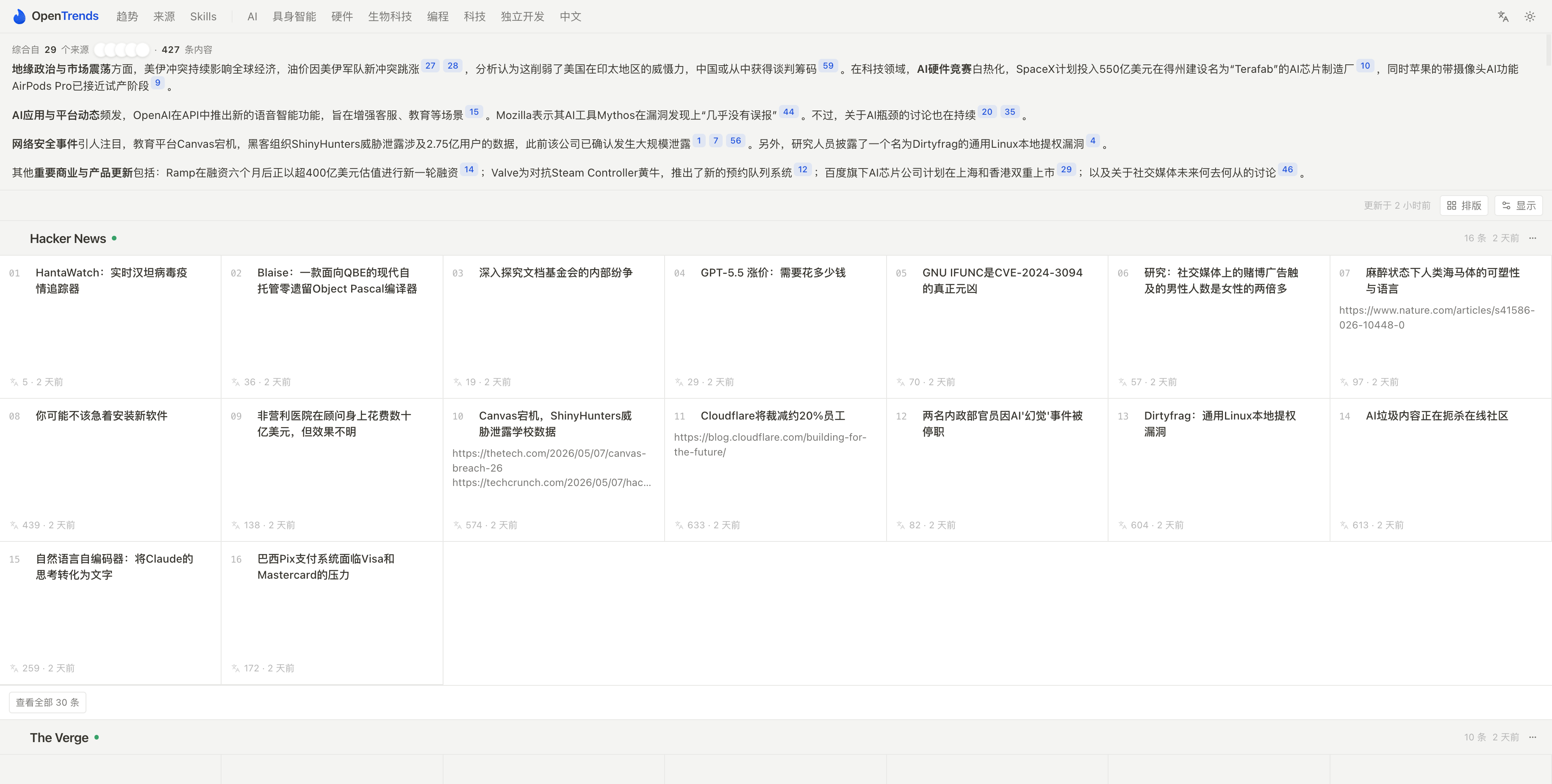1552x784 pixels.
Task: Open the nature.com article URL link
Action: (1436, 317)
